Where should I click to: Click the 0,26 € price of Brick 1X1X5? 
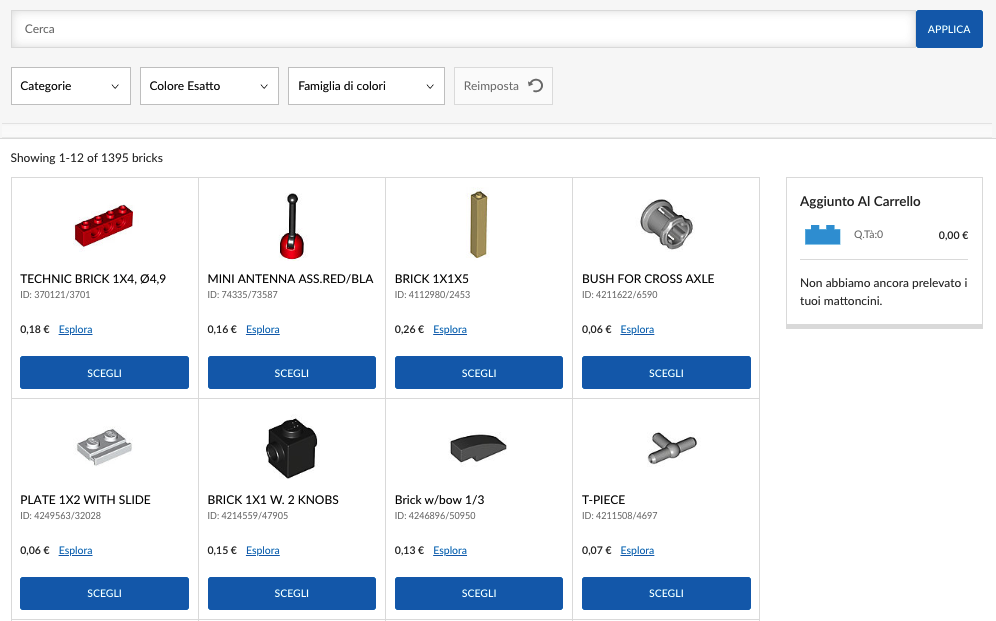tap(410, 329)
